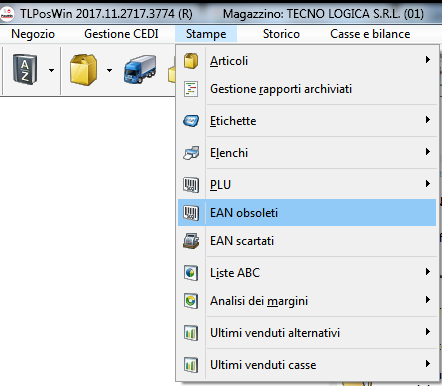Image resolution: width=443 pixels, height=386 pixels.
Task: Click the A-Z dictionary toolbar icon
Action: coord(25,70)
